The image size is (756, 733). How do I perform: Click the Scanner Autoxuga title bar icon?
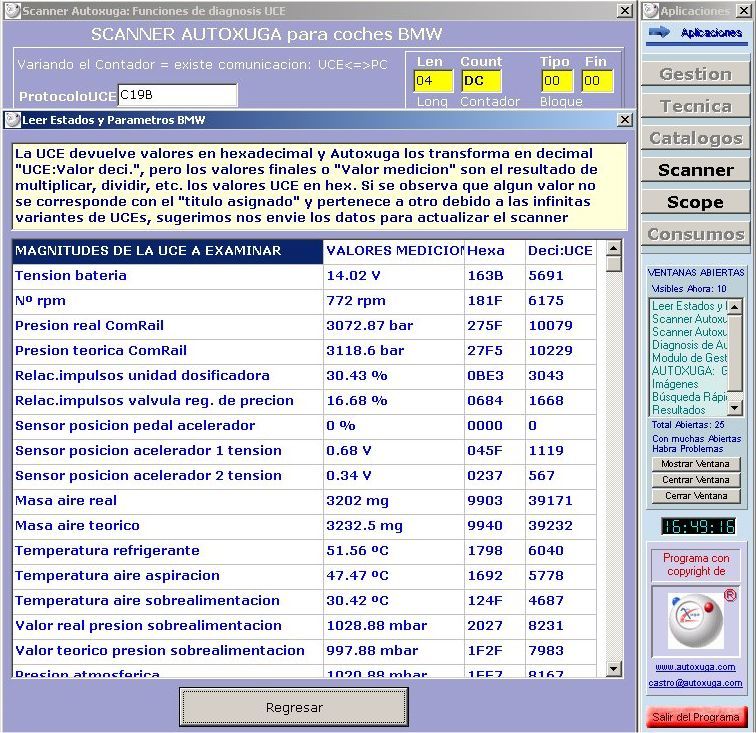point(13,11)
